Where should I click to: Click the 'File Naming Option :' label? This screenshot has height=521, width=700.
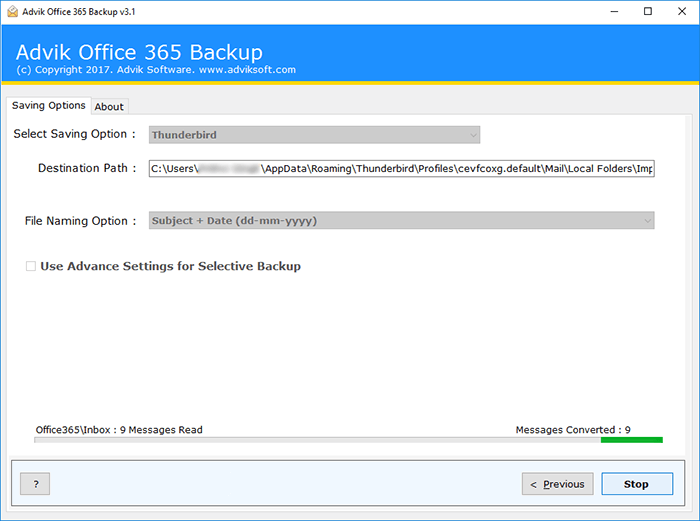click(80, 221)
